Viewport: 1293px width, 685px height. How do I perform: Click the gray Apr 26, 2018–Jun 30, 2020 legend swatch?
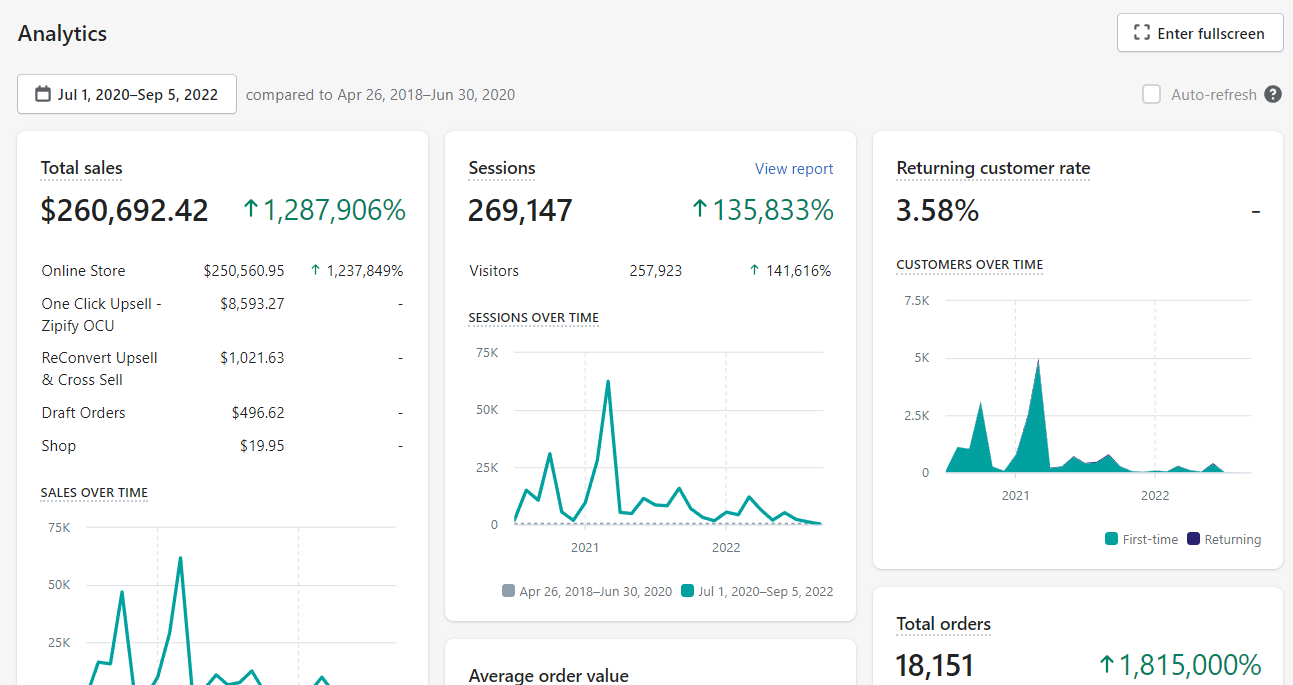508,591
